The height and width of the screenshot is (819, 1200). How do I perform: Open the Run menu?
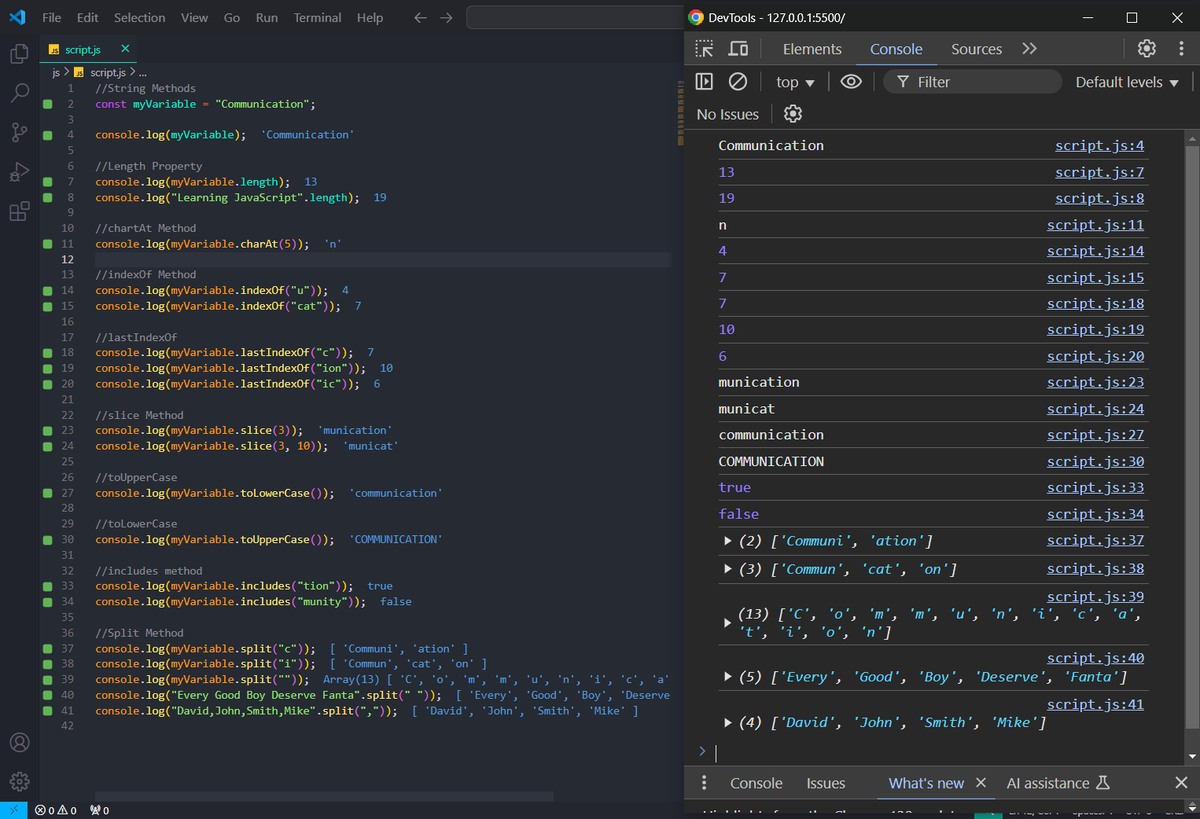coord(267,18)
